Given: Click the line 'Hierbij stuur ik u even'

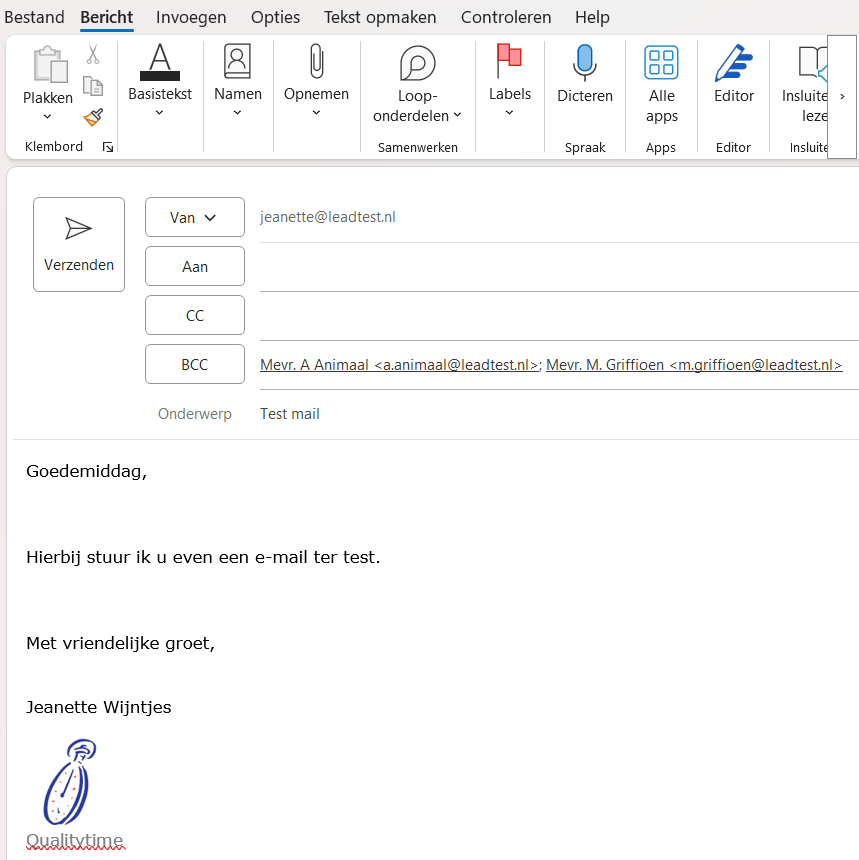Looking at the screenshot, I should 203,557.
